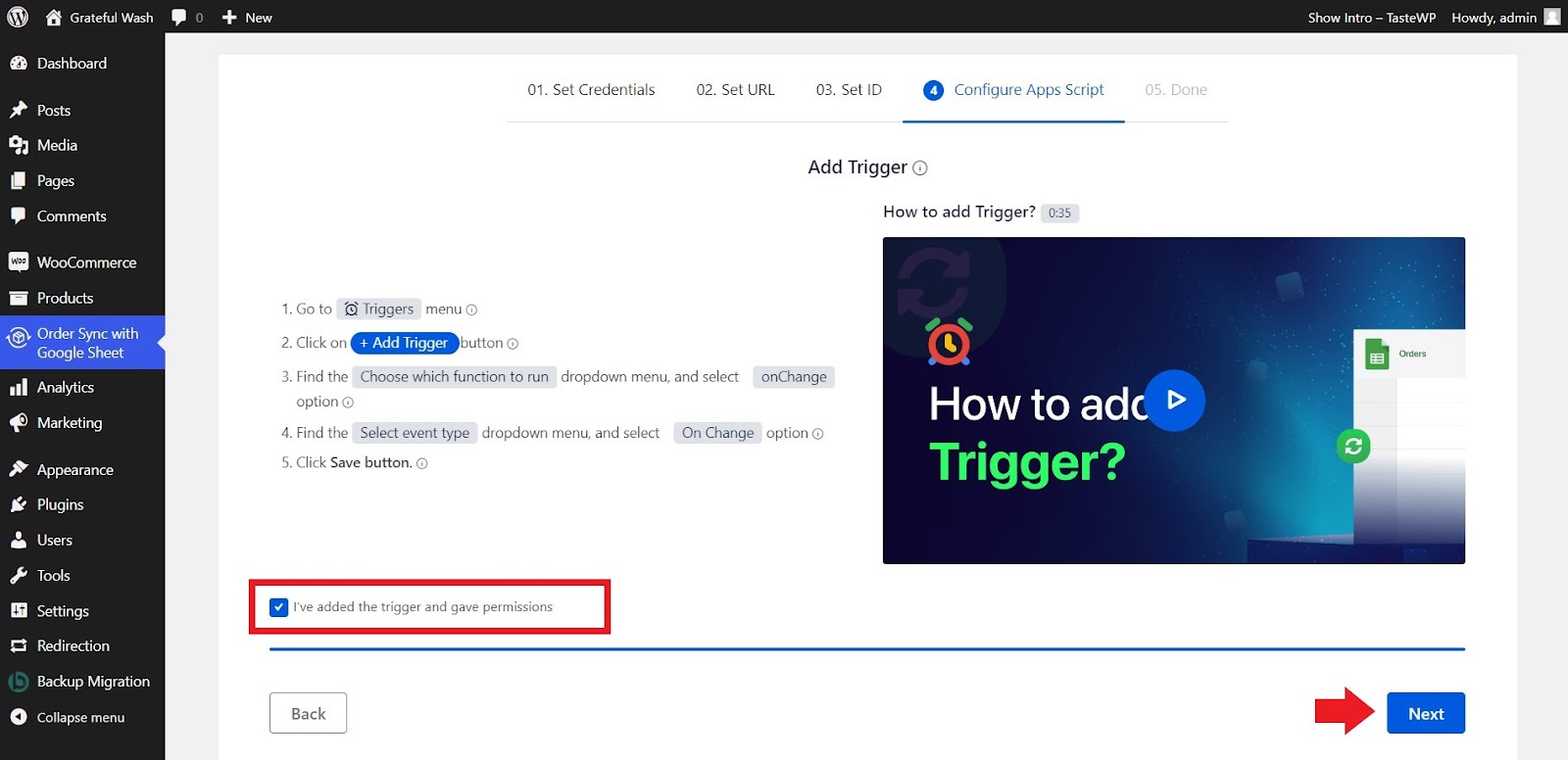This screenshot has width=1568, height=760.
Task: Open the Grateful Wash home icon
Action: pyautogui.click(x=54, y=17)
